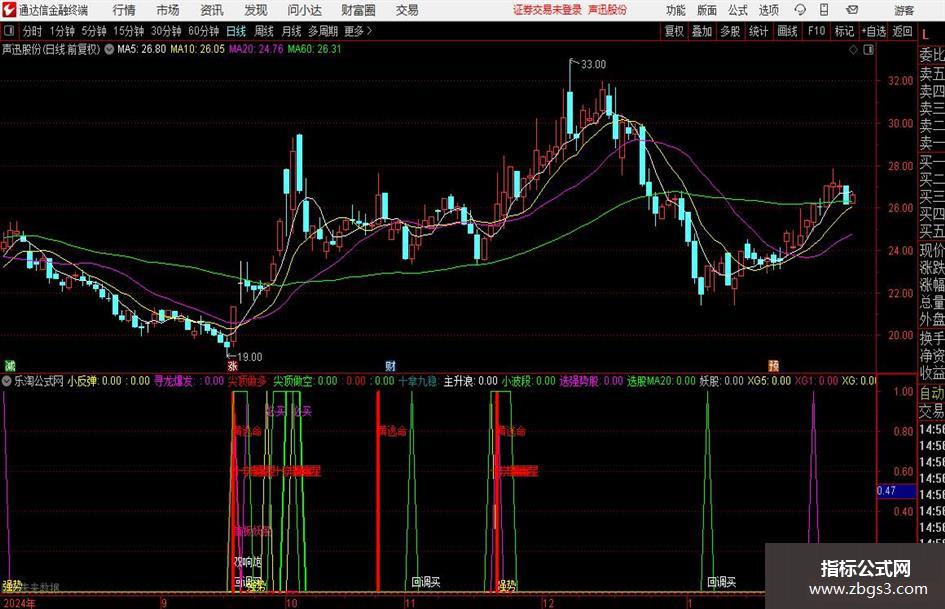The height and width of the screenshot is (609, 945).
Task: Add stock with +自选 button
Action: tap(873, 31)
